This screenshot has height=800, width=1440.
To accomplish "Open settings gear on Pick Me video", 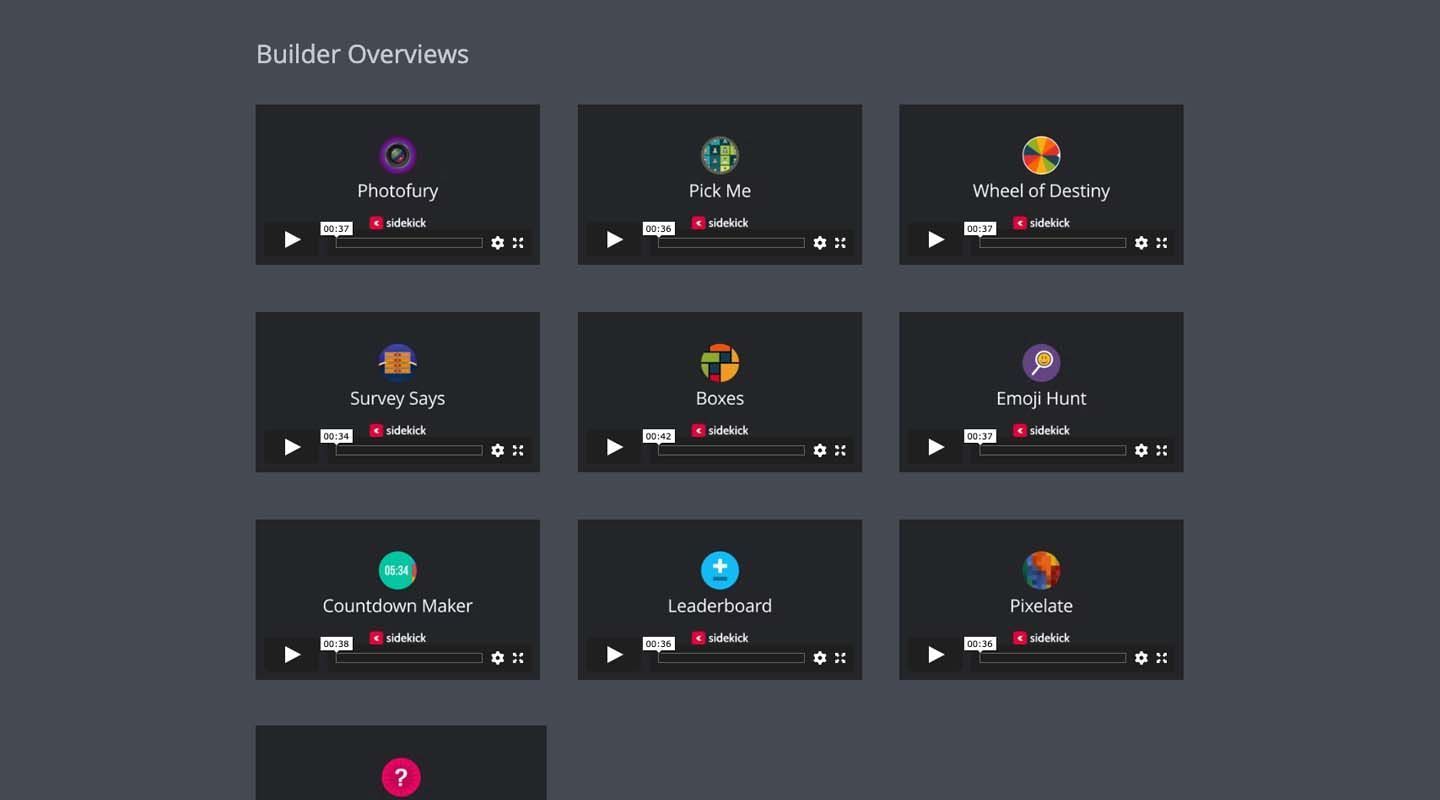I will click(x=820, y=243).
